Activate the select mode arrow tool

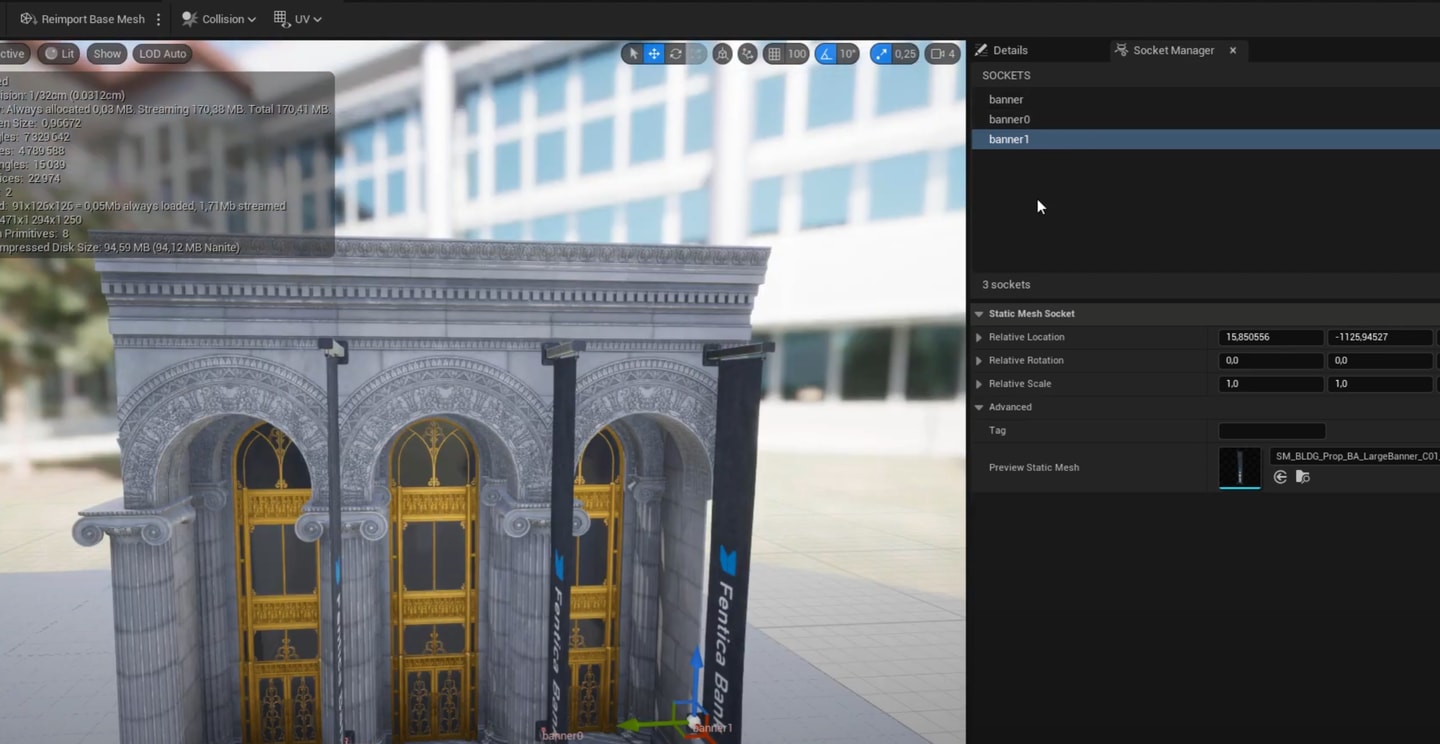coord(632,54)
